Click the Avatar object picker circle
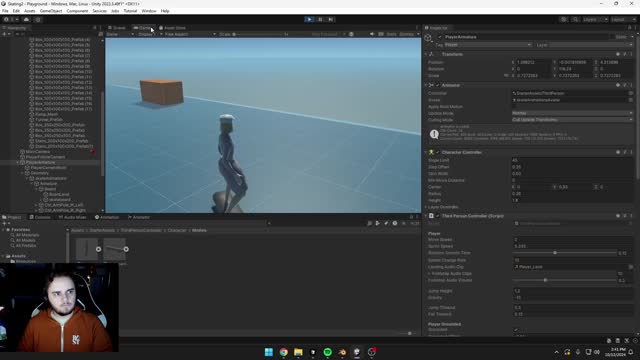The image size is (640, 360). (631, 100)
